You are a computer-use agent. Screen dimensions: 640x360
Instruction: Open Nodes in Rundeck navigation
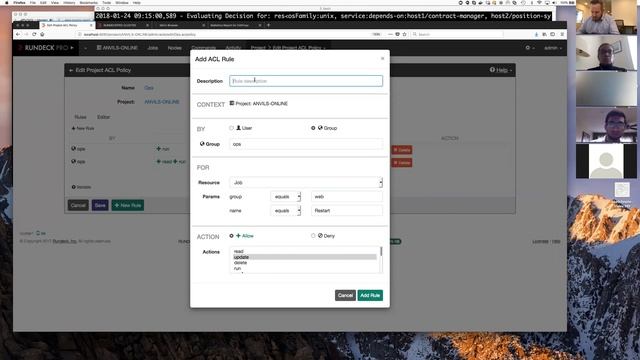[x=175, y=48]
